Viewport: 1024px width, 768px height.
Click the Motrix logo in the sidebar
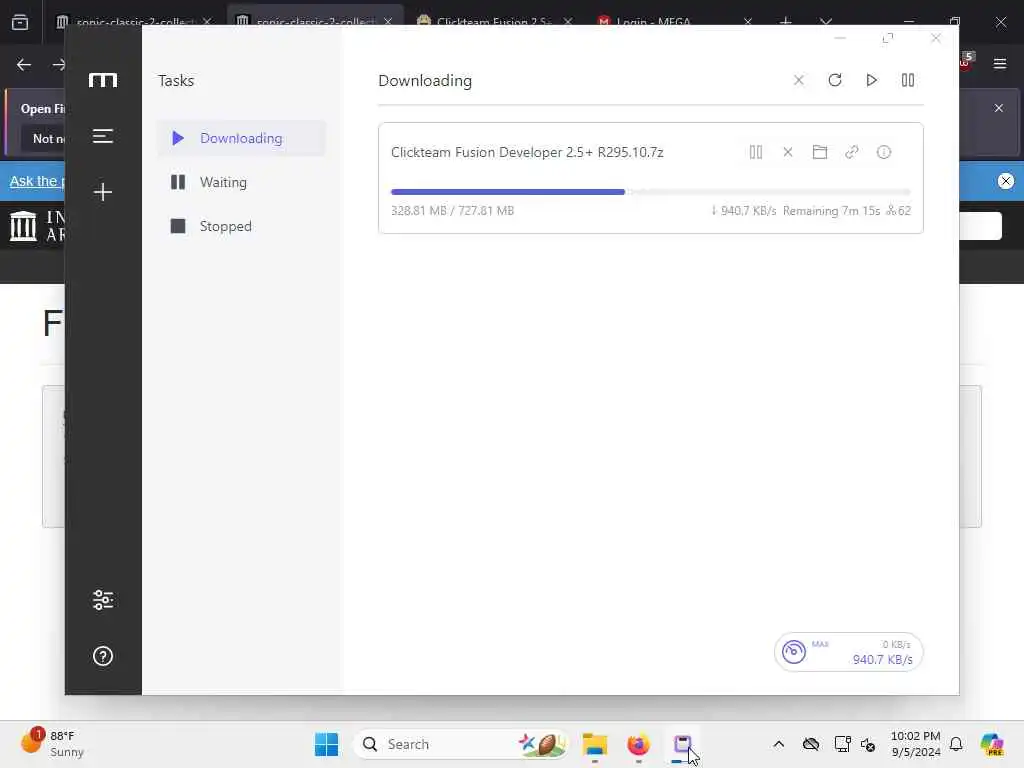click(103, 80)
